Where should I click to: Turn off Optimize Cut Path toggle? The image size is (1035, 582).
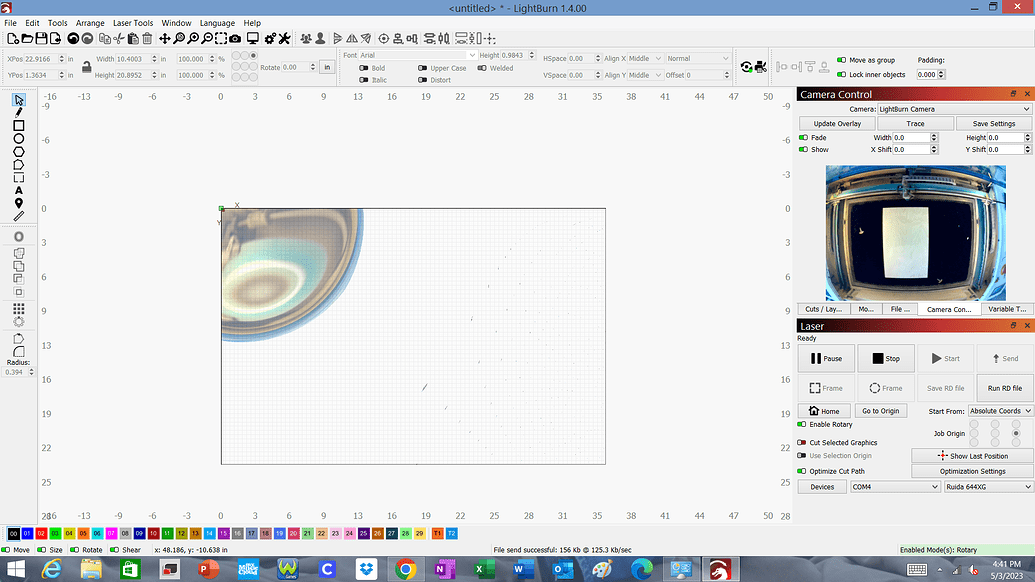pyautogui.click(x=802, y=471)
